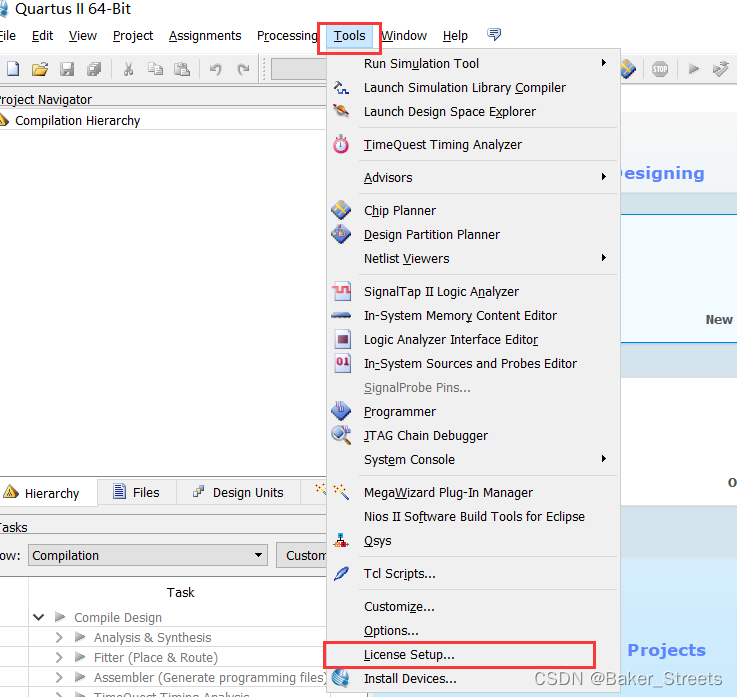Click the Undo toolbar icon
This screenshot has width=737, height=697.
(x=215, y=70)
